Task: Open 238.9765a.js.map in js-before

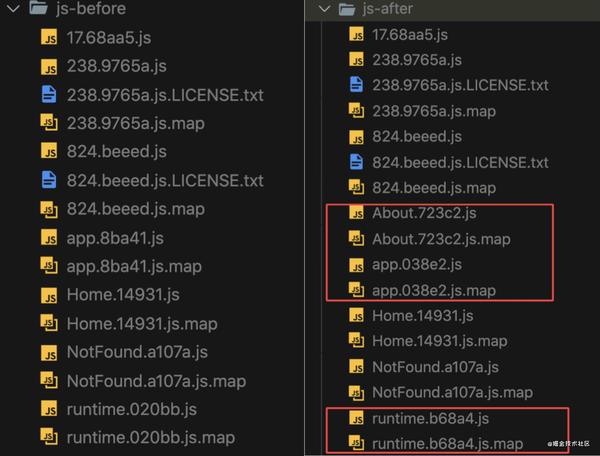Action: pos(136,123)
